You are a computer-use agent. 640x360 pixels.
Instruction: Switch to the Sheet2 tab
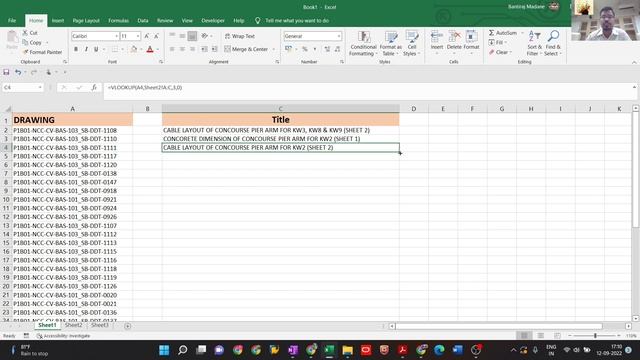(73, 325)
